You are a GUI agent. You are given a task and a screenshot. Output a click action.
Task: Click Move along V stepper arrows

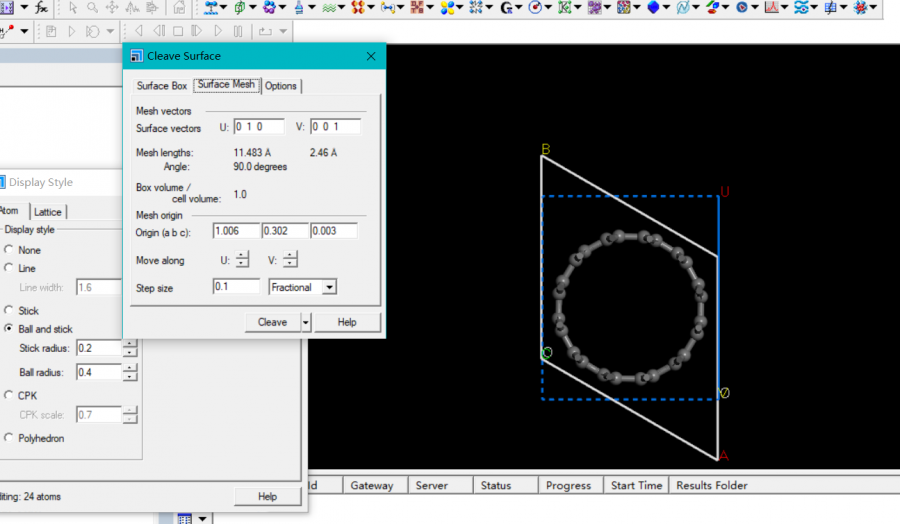[x=290, y=259]
